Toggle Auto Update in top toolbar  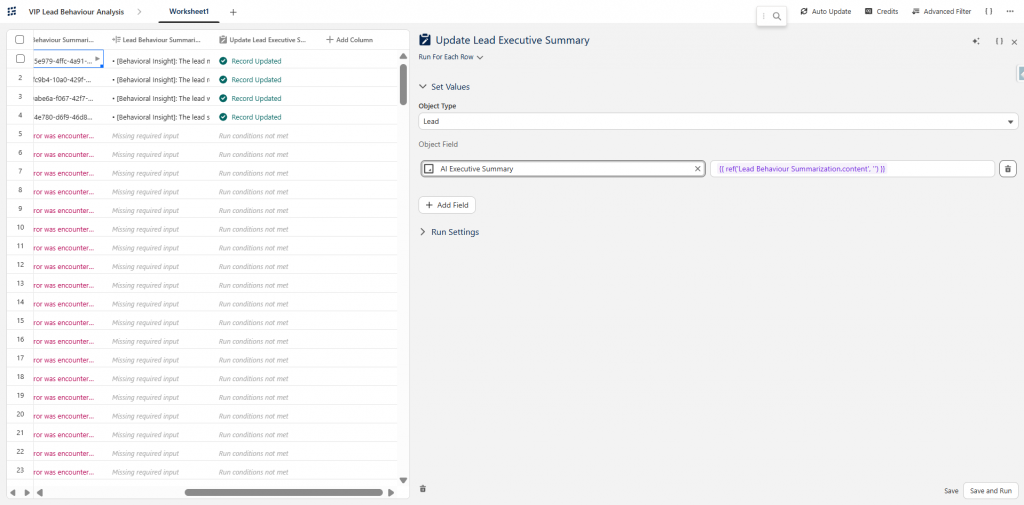click(825, 12)
